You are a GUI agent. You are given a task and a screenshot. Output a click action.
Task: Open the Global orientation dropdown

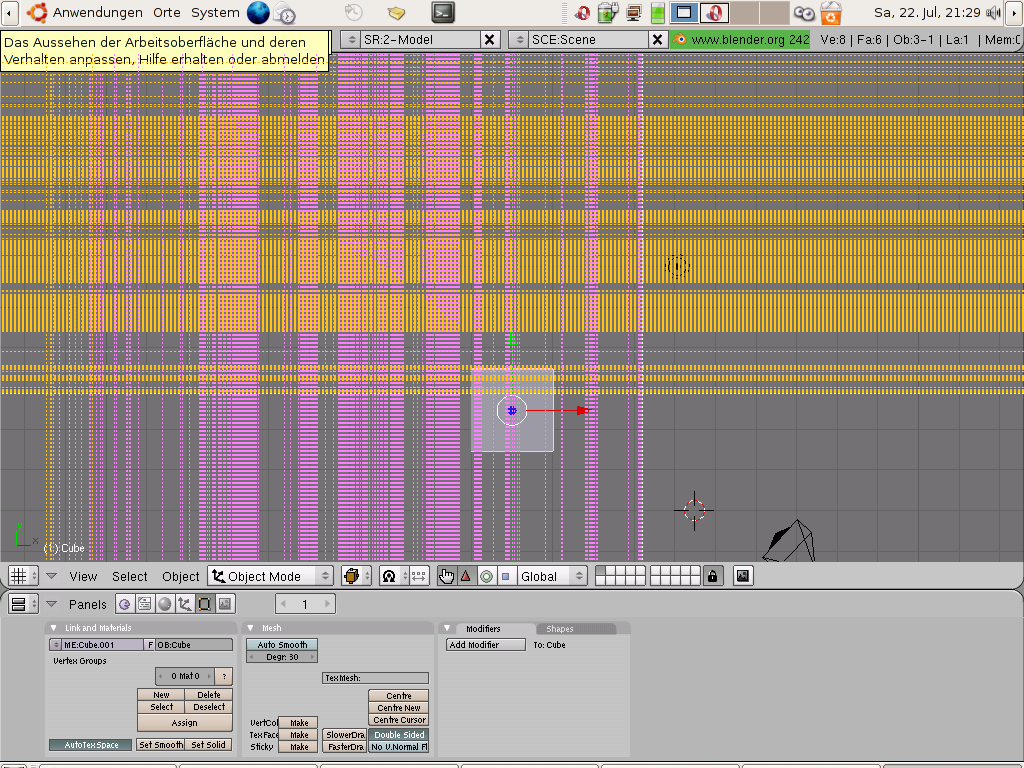click(x=552, y=576)
